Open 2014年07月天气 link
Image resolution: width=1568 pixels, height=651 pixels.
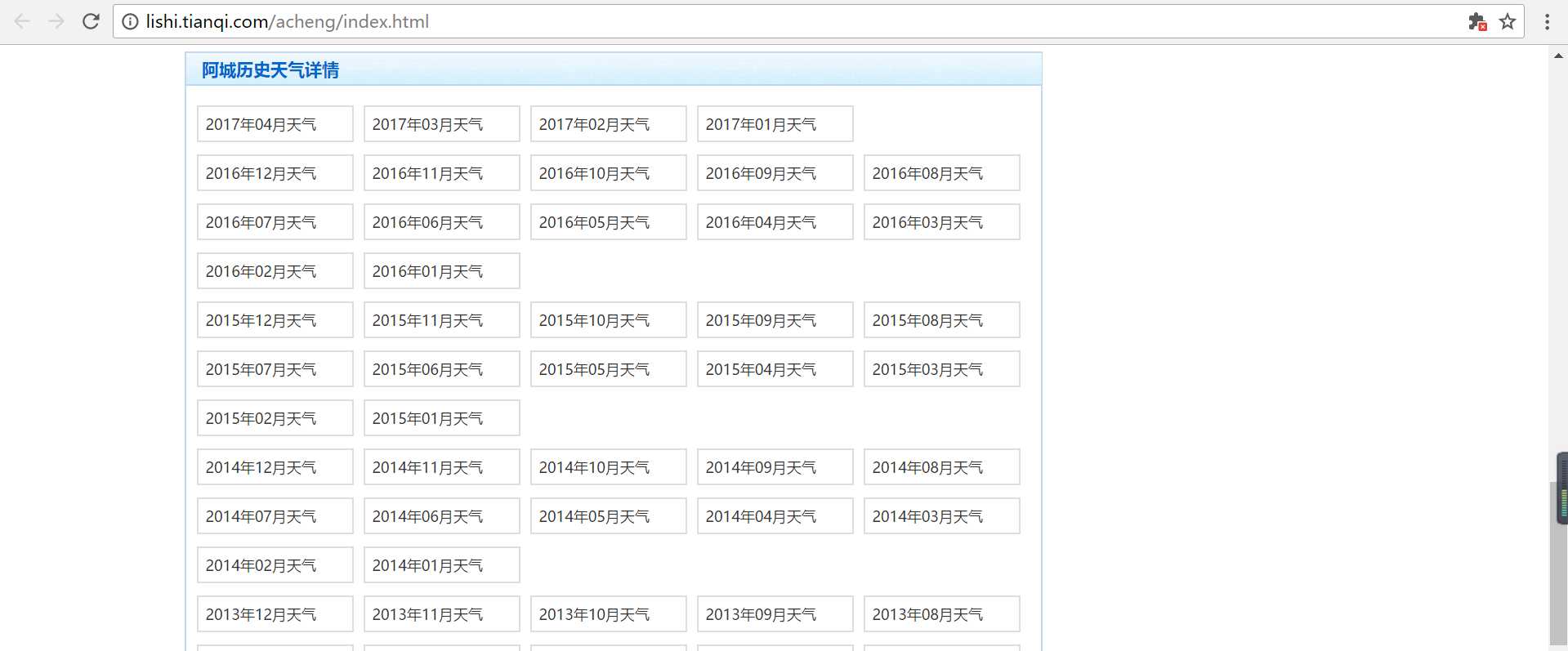(x=275, y=516)
